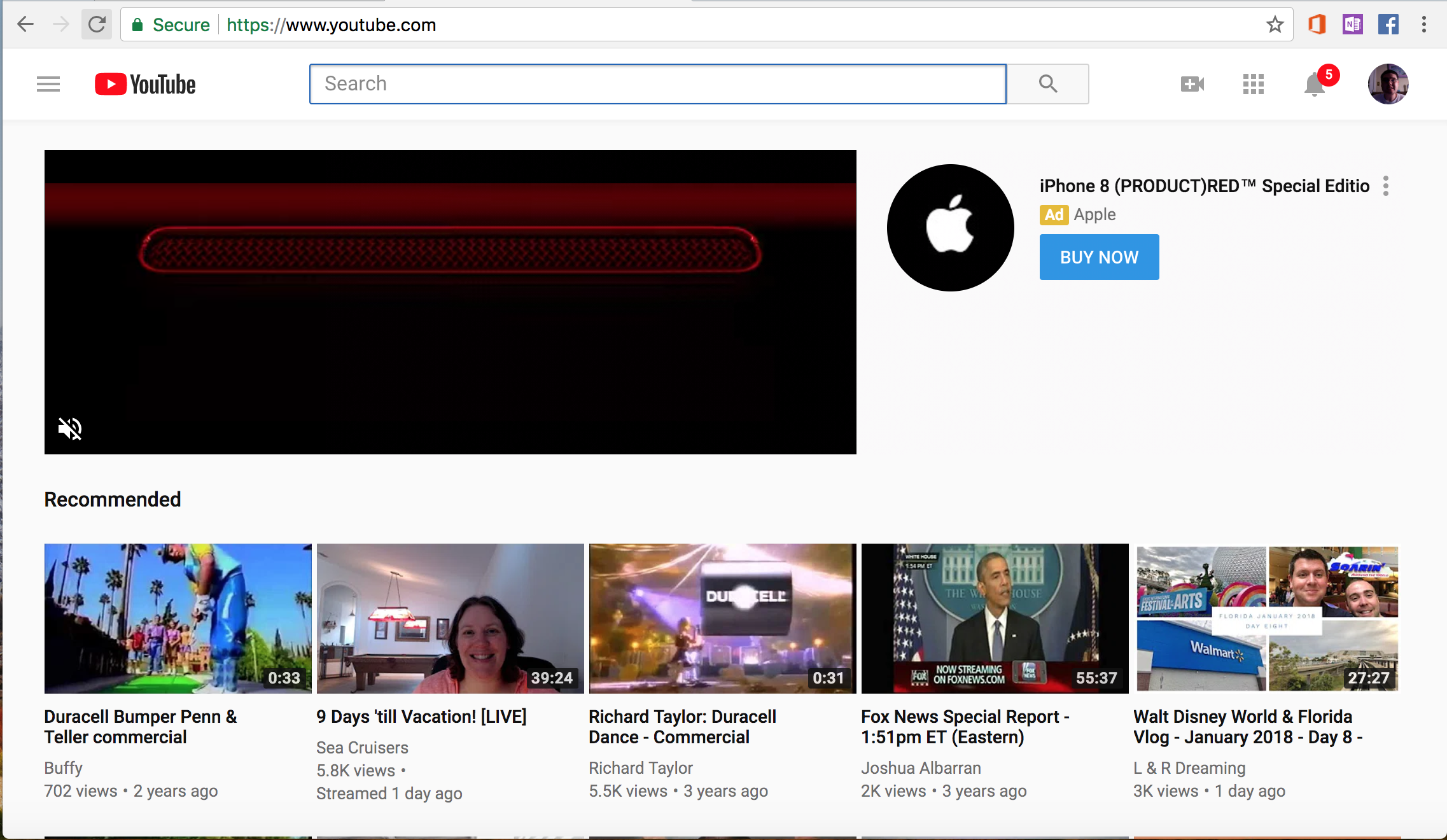Open Walt Disney World Vlog thumbnail
Screen dimensions: 1447x840
click(1268, 619)
